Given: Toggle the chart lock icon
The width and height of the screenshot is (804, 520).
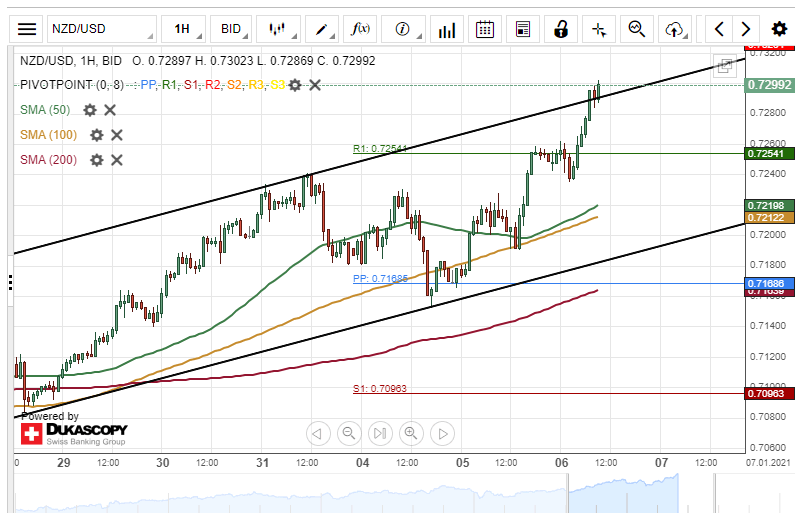Looking at the screenshot, I should 562,29.
